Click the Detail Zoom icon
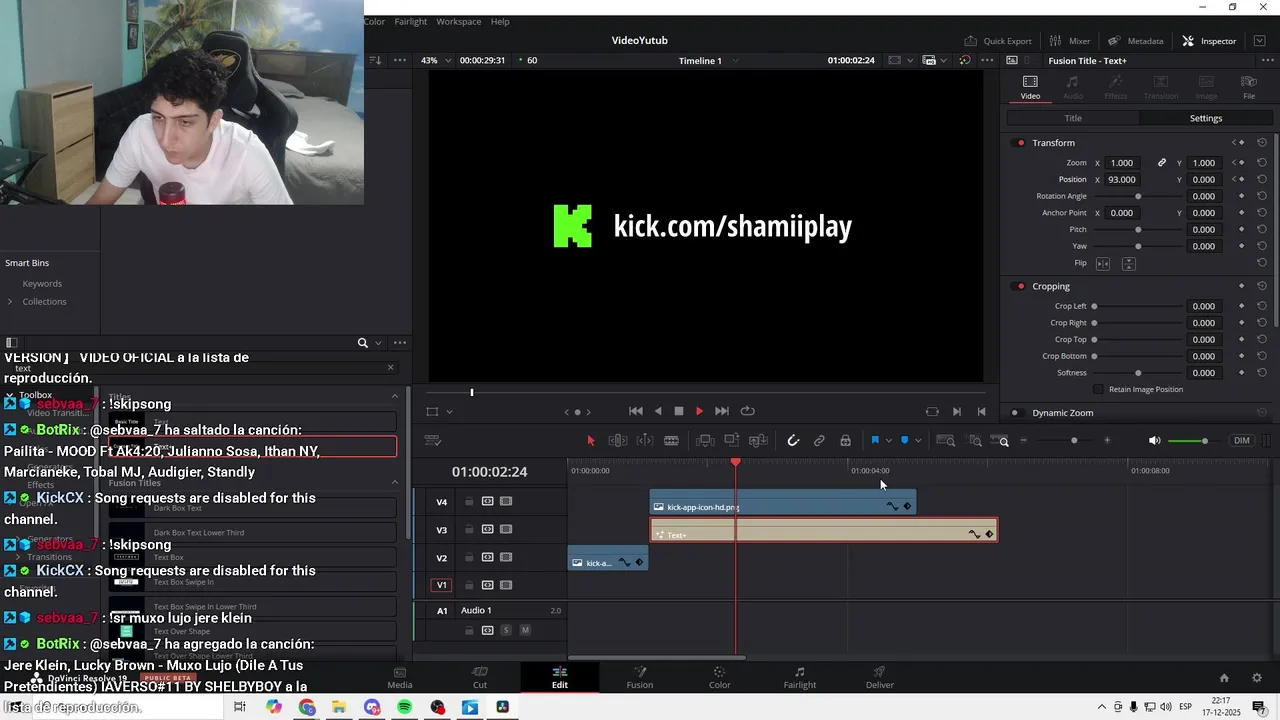Screen dimensions: 1280x720 tap(975, 441)
